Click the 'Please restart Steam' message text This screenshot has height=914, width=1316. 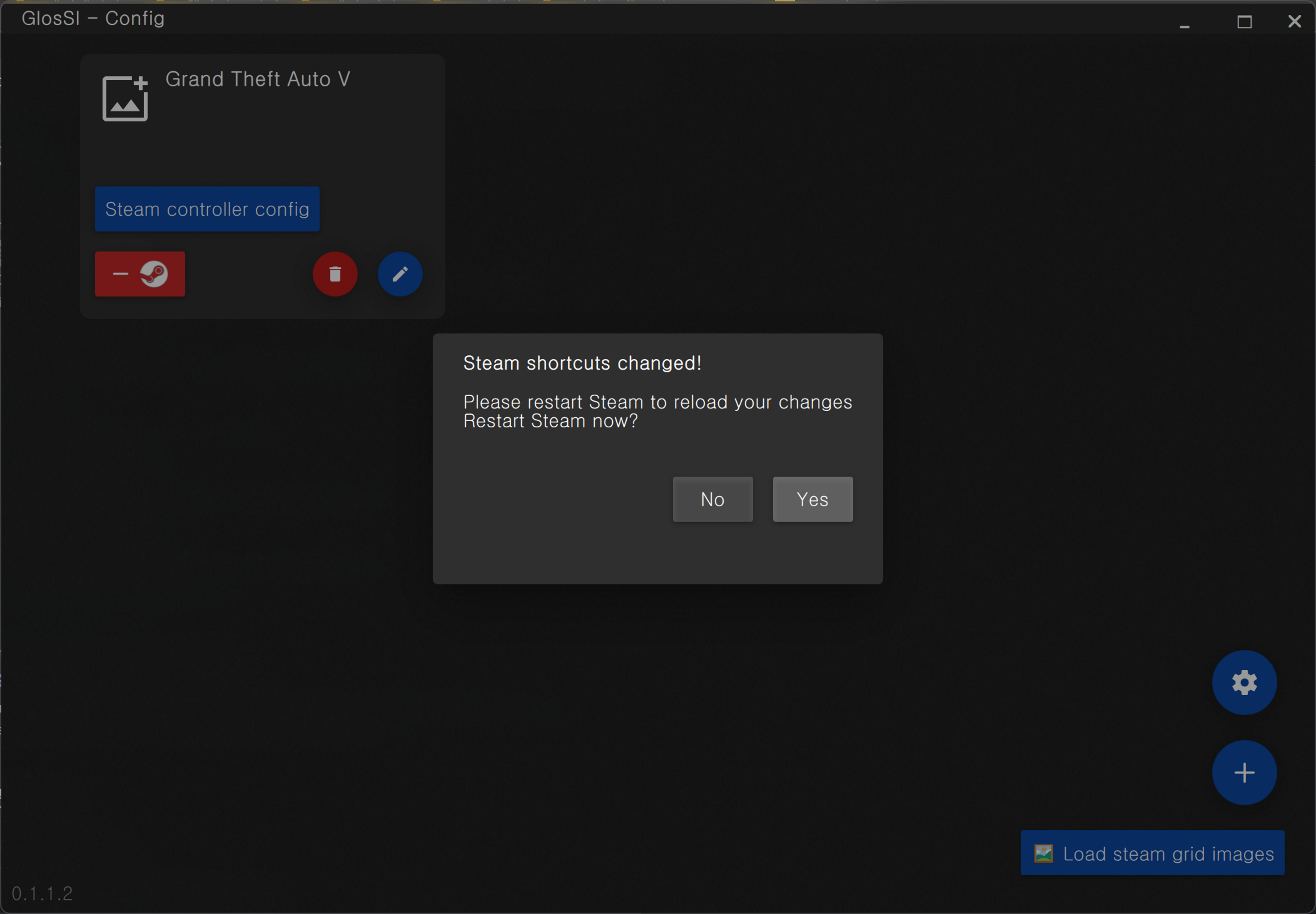657,402
